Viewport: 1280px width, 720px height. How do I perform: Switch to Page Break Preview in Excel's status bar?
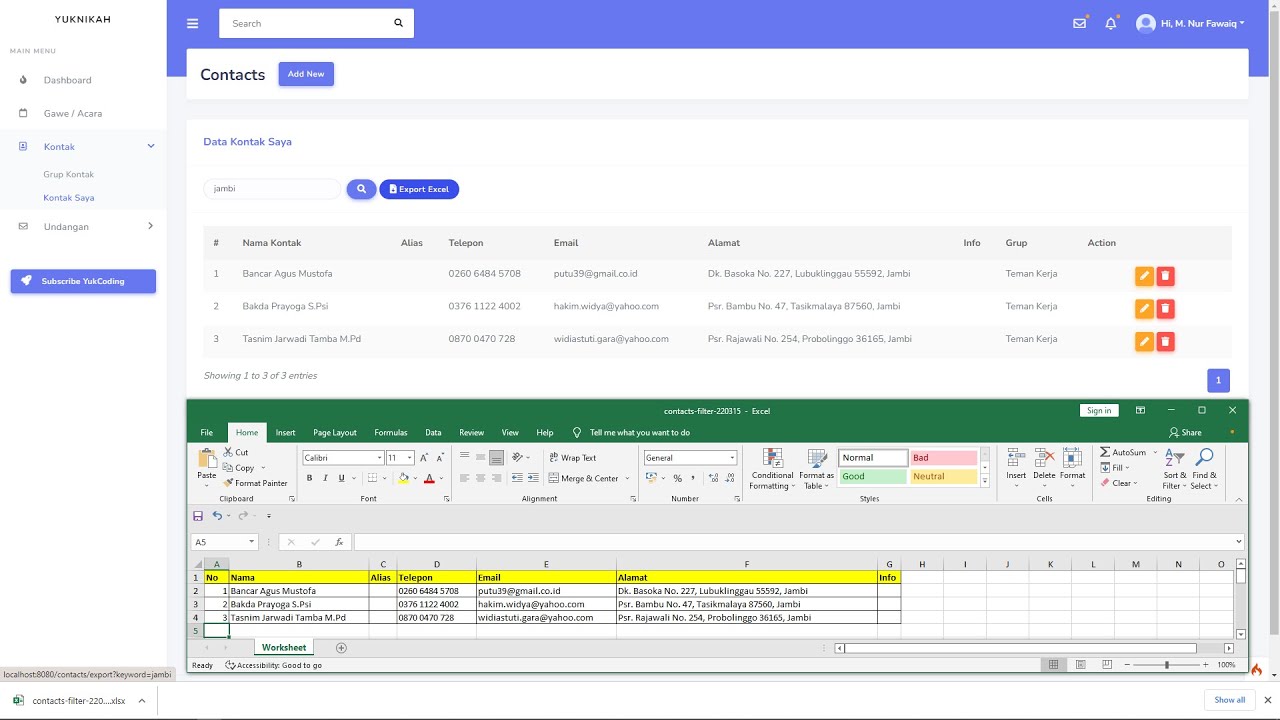(x=1107, y=665)
